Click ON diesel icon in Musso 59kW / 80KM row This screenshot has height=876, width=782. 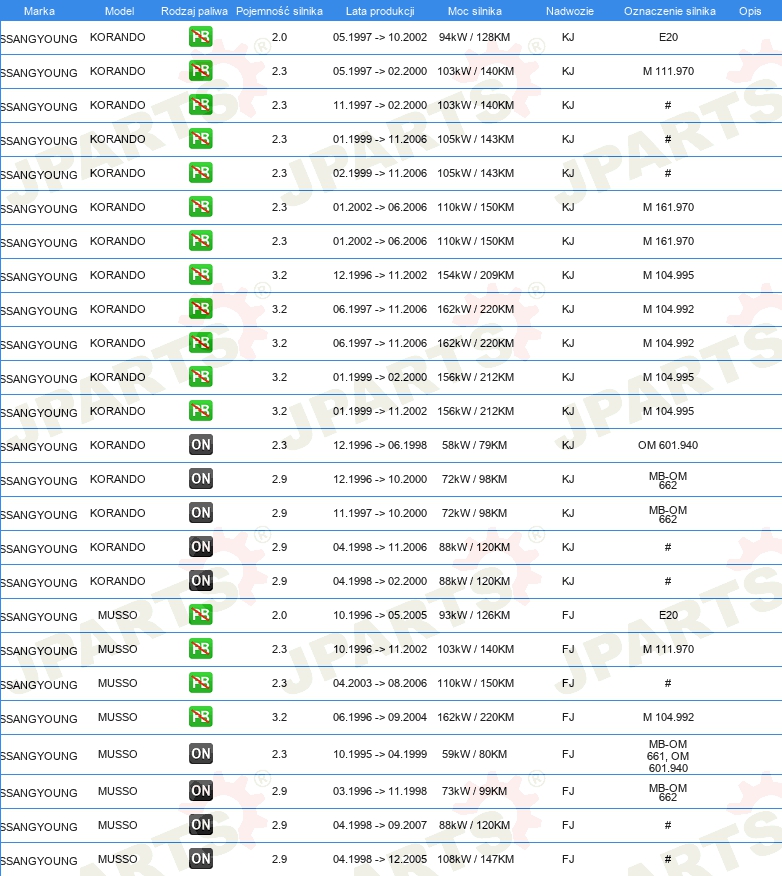[201, 754]
